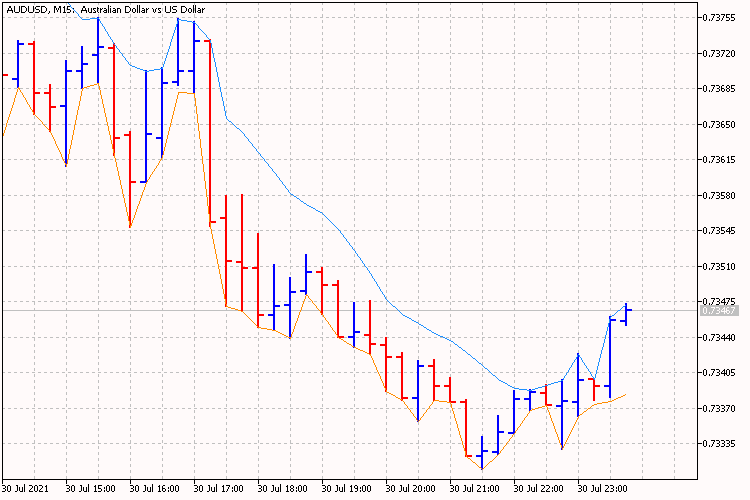
Task: Click time axis label '30 Jul 21:00'
Action: click(474, 489)
